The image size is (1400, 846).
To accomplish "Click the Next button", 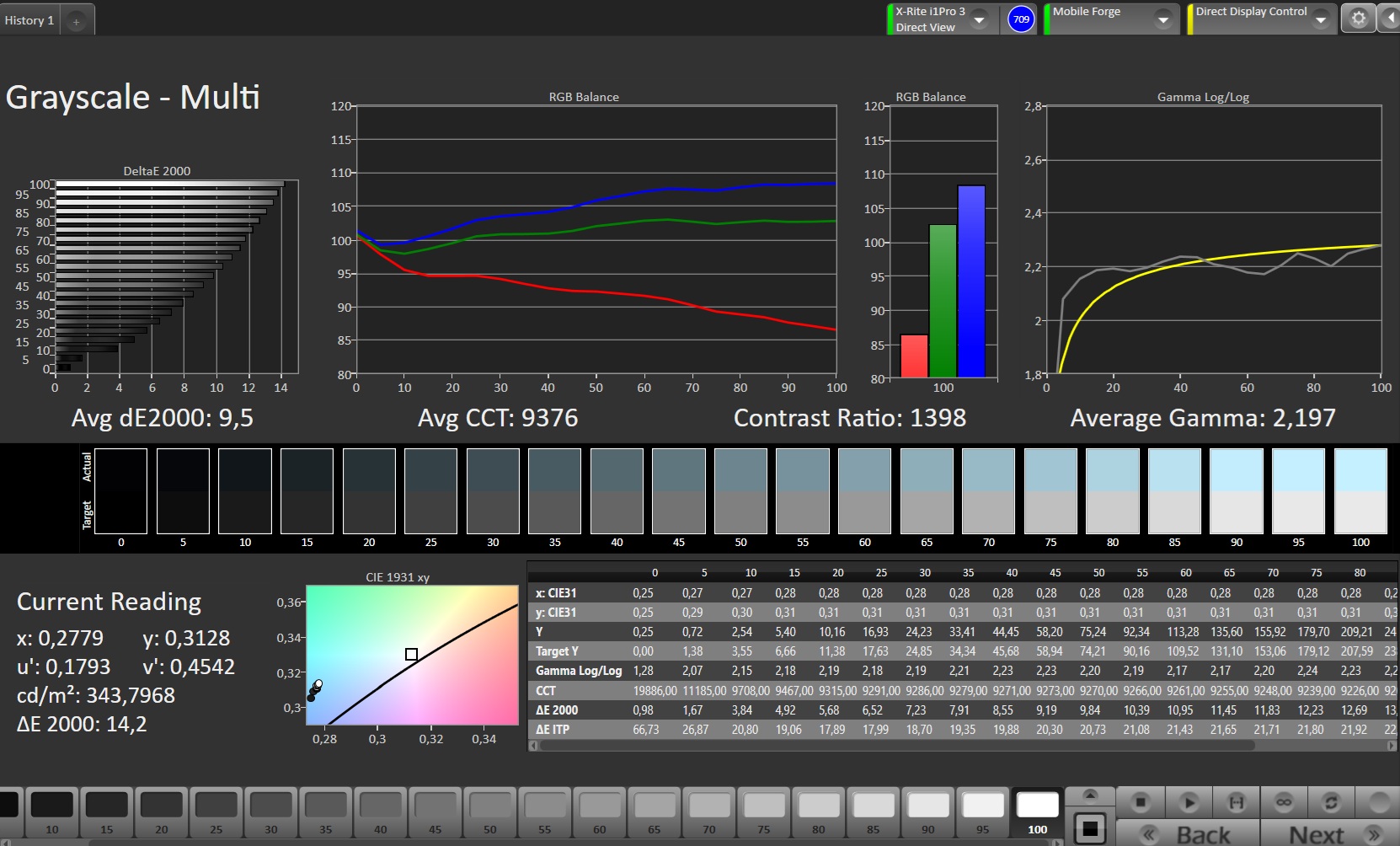I will (x=1331, y=834).
